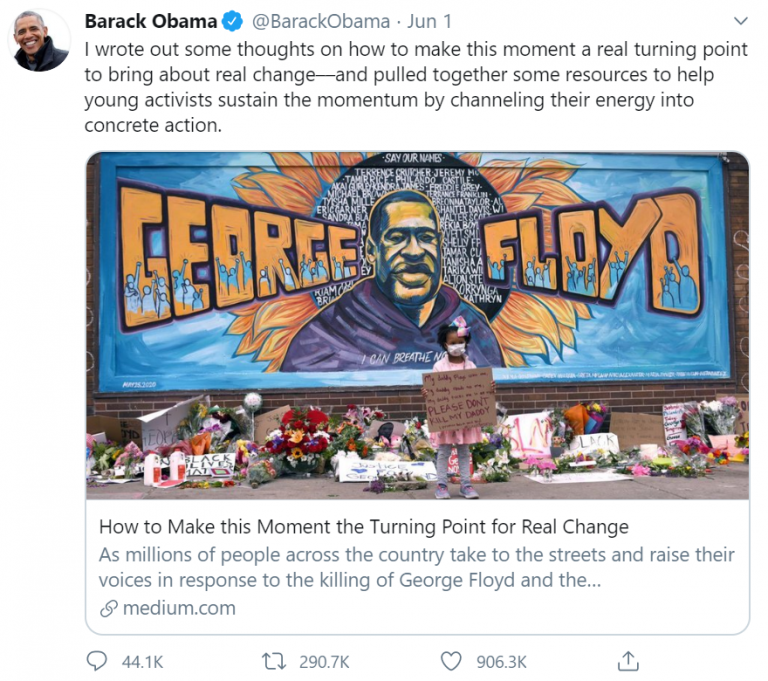Screen dimensions: 768x681
Task: Click the article description preview text
Action: (416, 567)
